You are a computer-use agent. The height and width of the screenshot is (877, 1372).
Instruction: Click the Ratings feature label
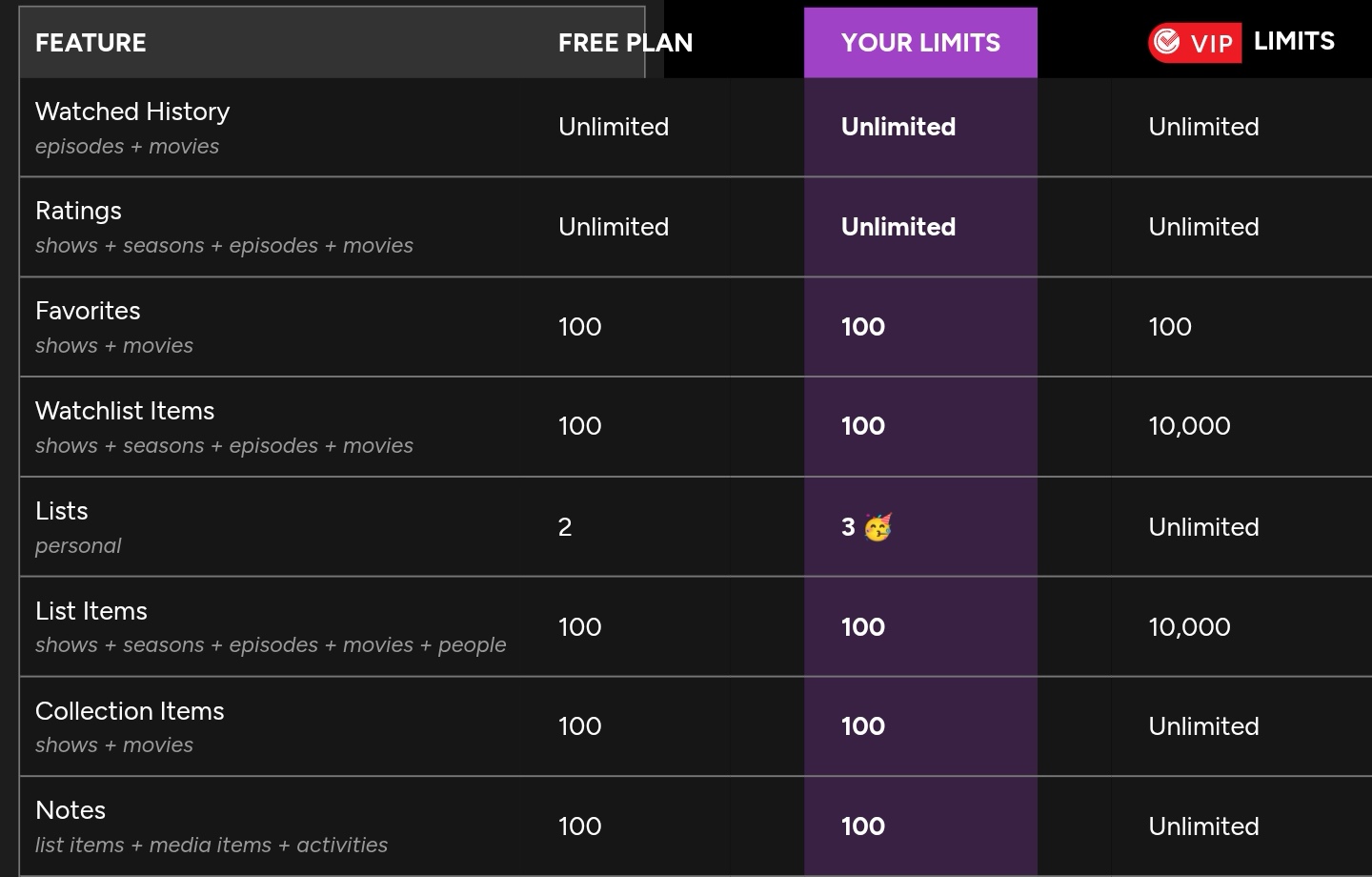[x=78, y=211]
